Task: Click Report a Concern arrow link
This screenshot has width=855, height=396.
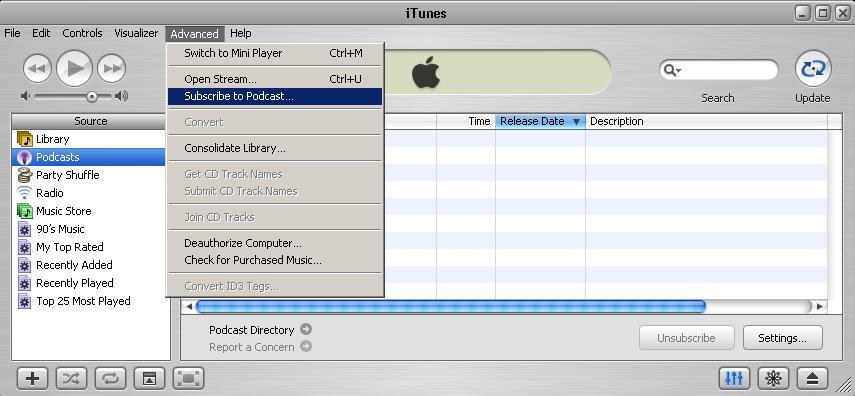Action: (306, 346)
